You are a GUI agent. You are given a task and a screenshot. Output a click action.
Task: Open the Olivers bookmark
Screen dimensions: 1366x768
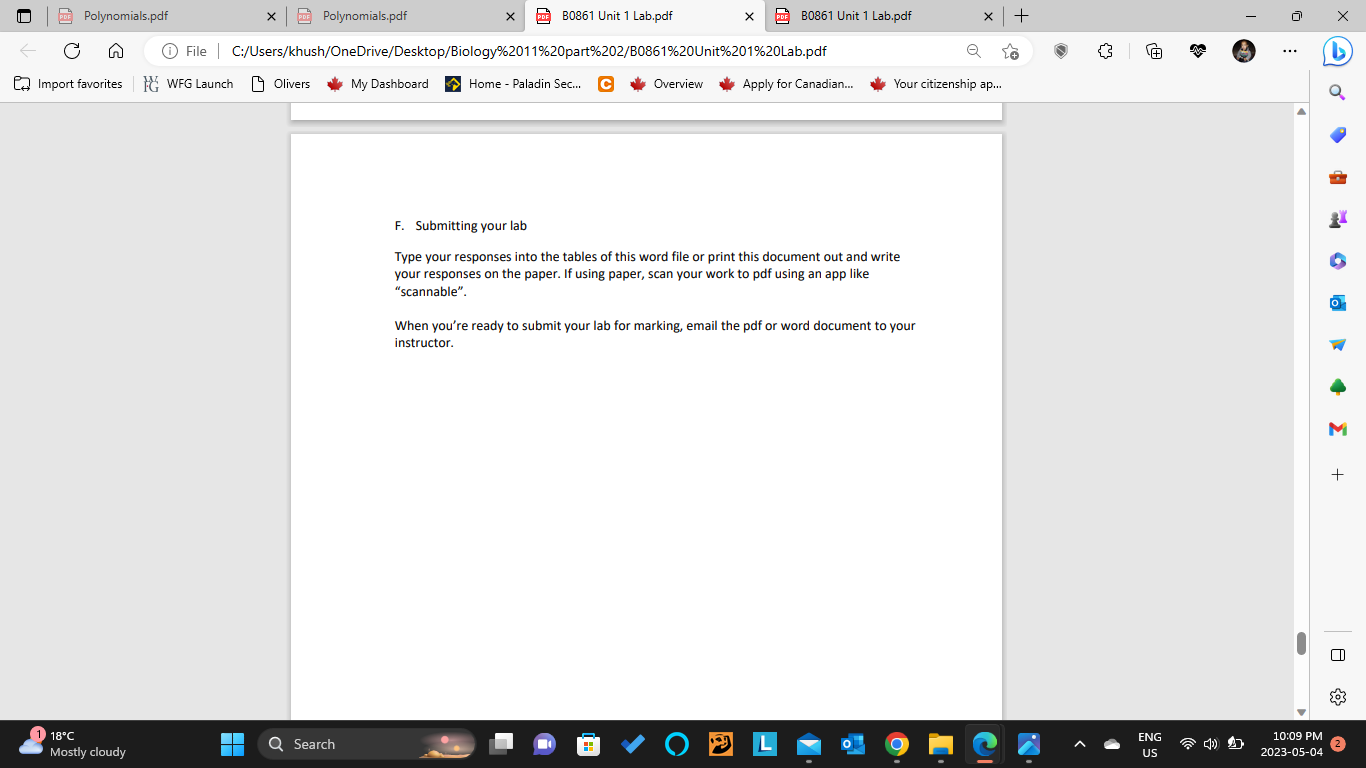click(281, 84)
